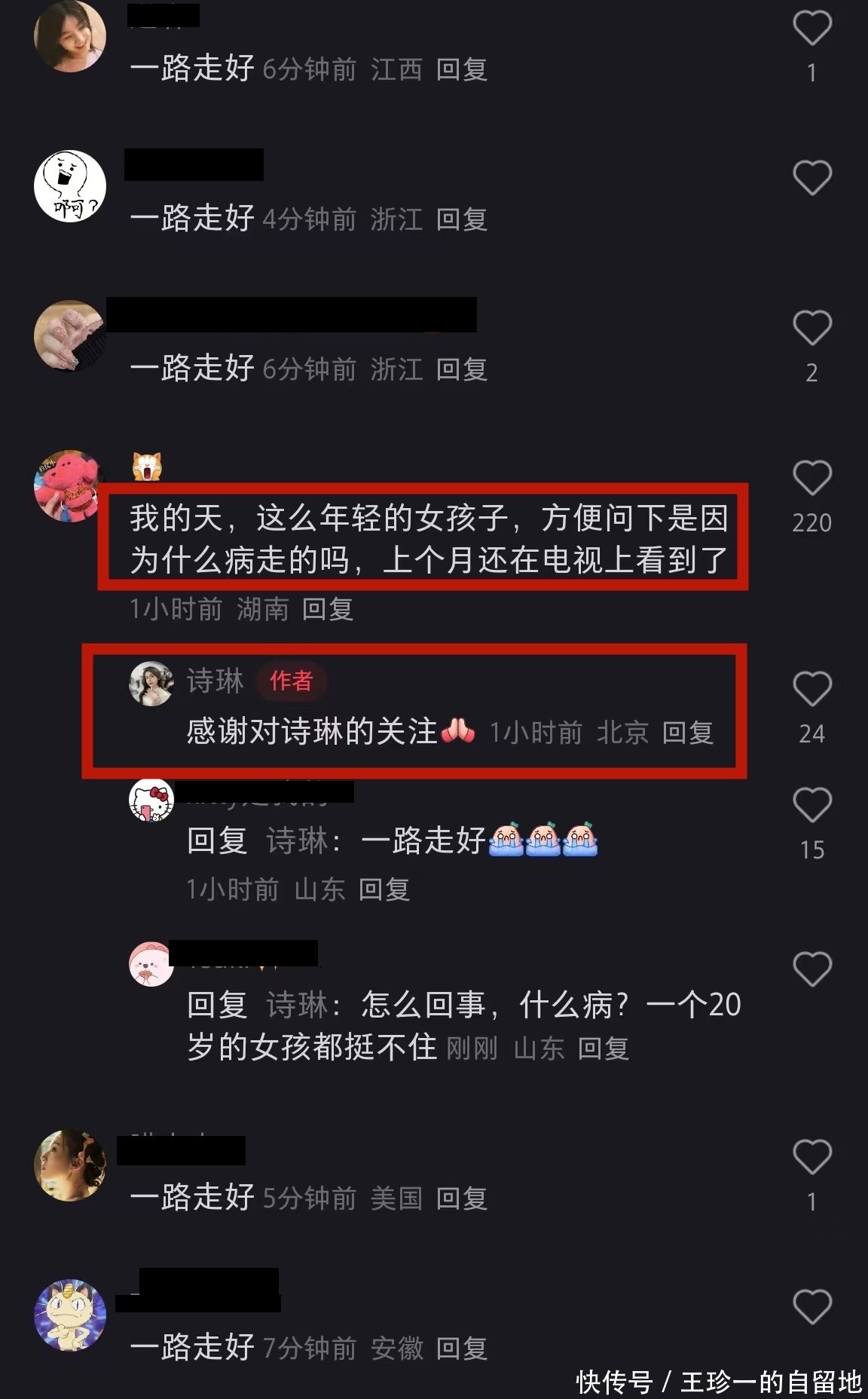
Task: Like 诗琳 author's reply with 24 likes
Action: [811, 689]
